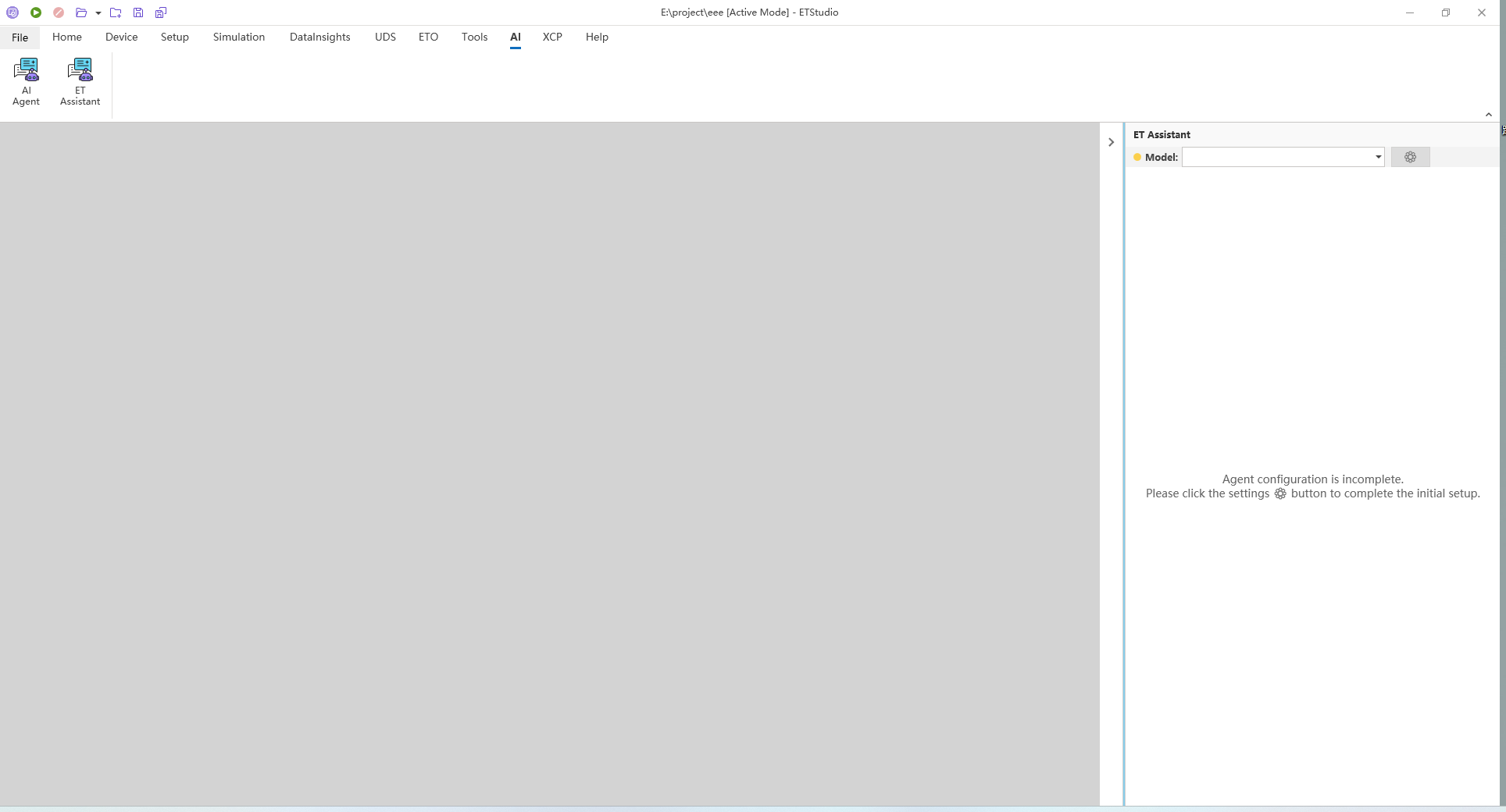Close the ETStudio window
Image resolution: width=1506 pixels, height=812 pixels.
[1482, 12]
